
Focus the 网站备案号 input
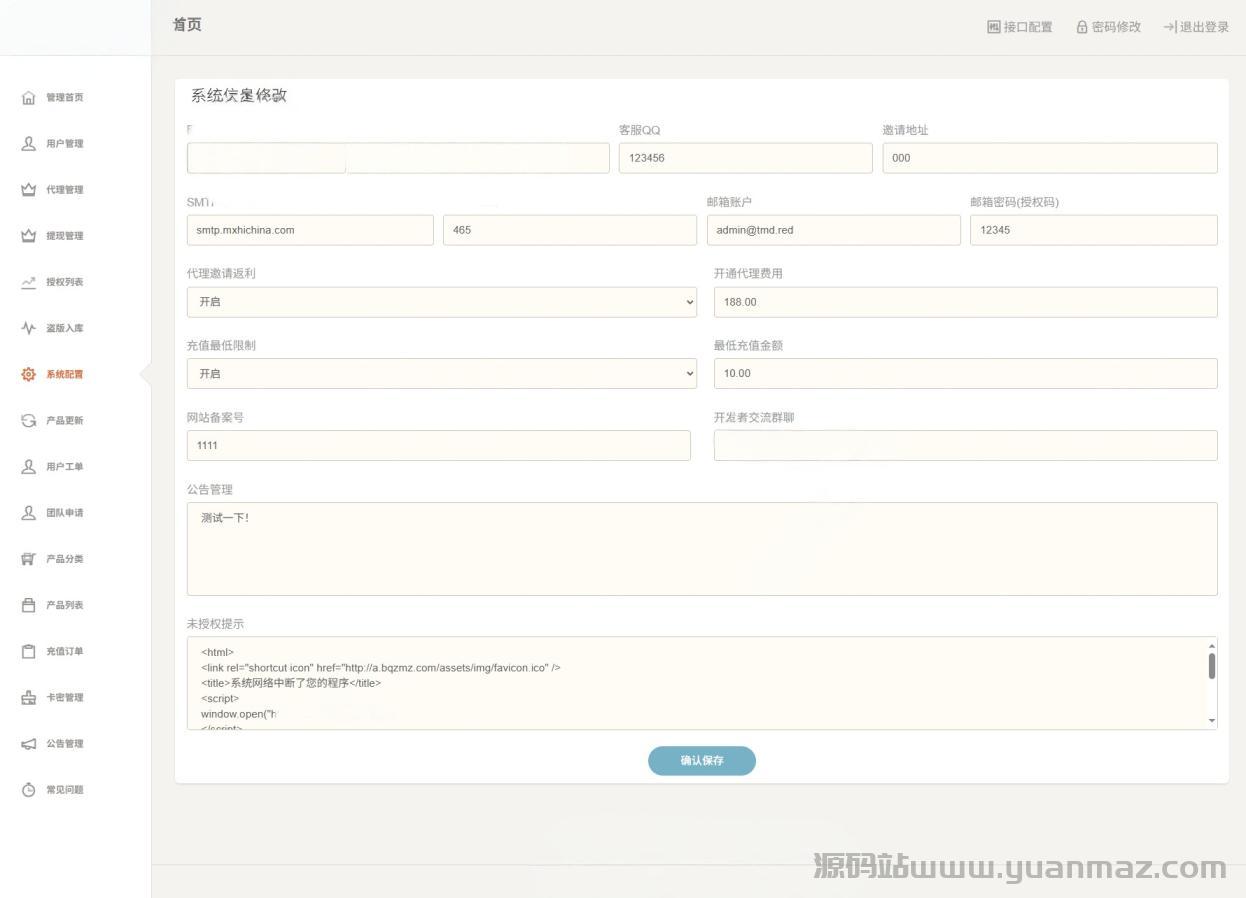[x=439, y=445]
